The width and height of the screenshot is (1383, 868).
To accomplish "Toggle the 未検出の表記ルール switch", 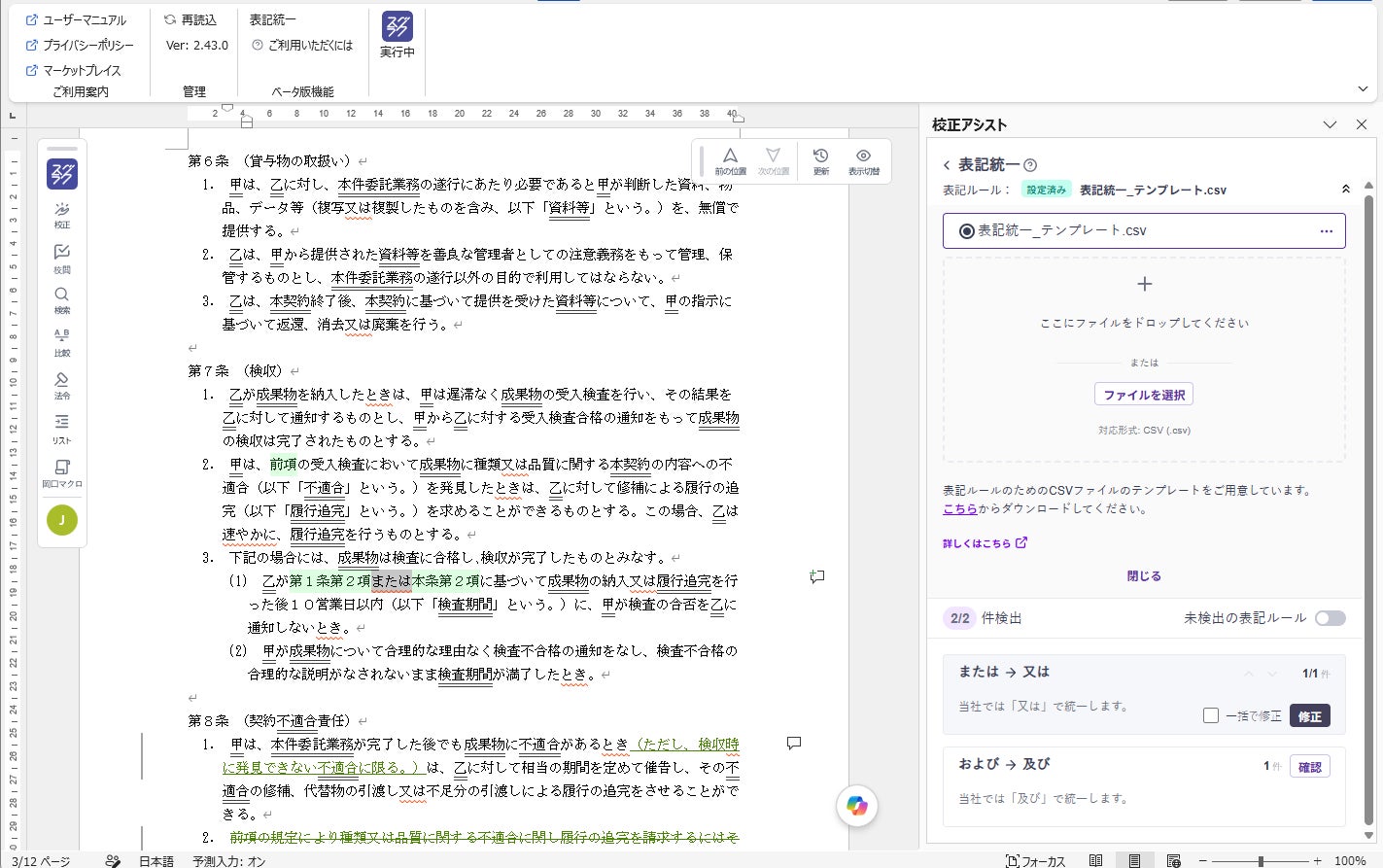I will click(x=1330, y=618).
